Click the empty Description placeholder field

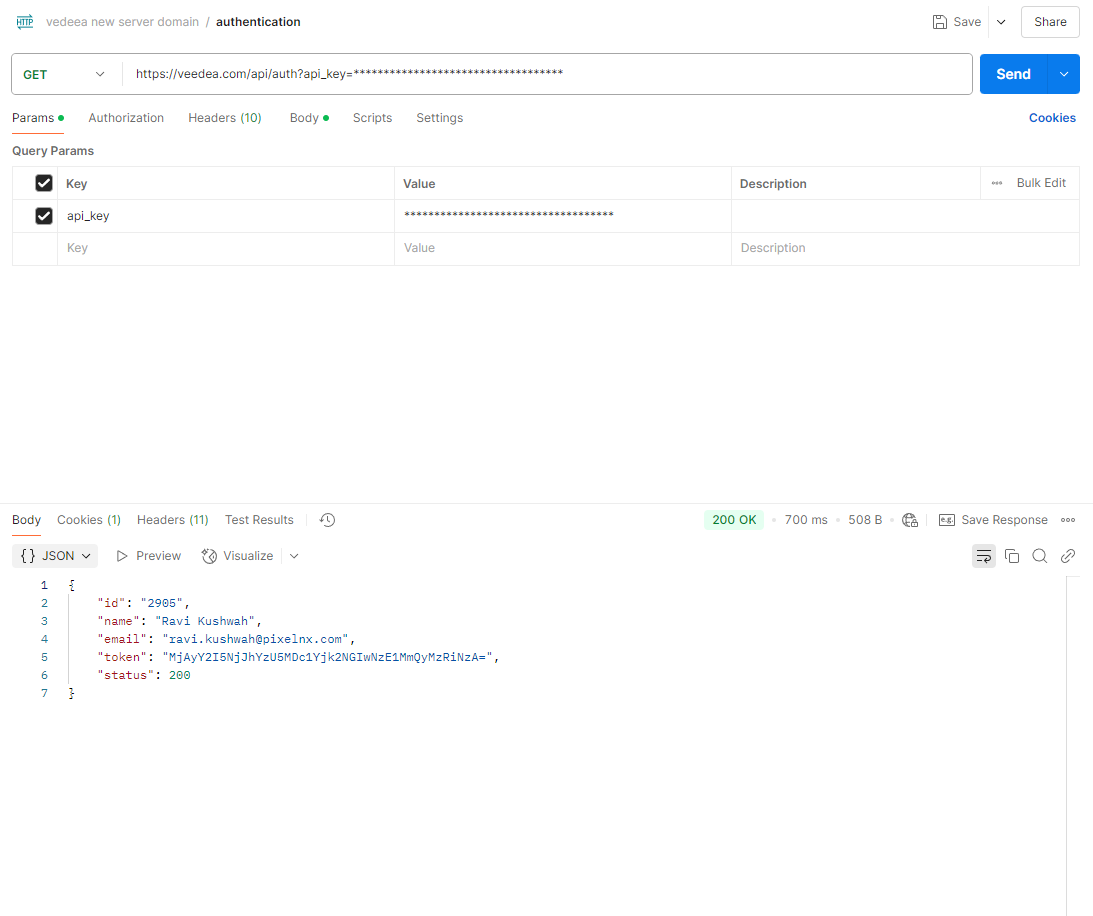click(905, 248)
